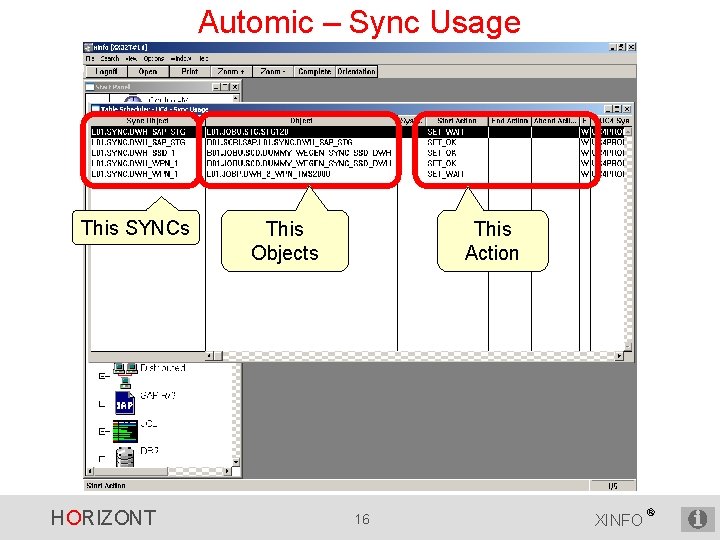The height and width of the screenshot is (540, 720).
Task: Click the table's horizontal scrollbar right arrow
Action: (619, 356)
